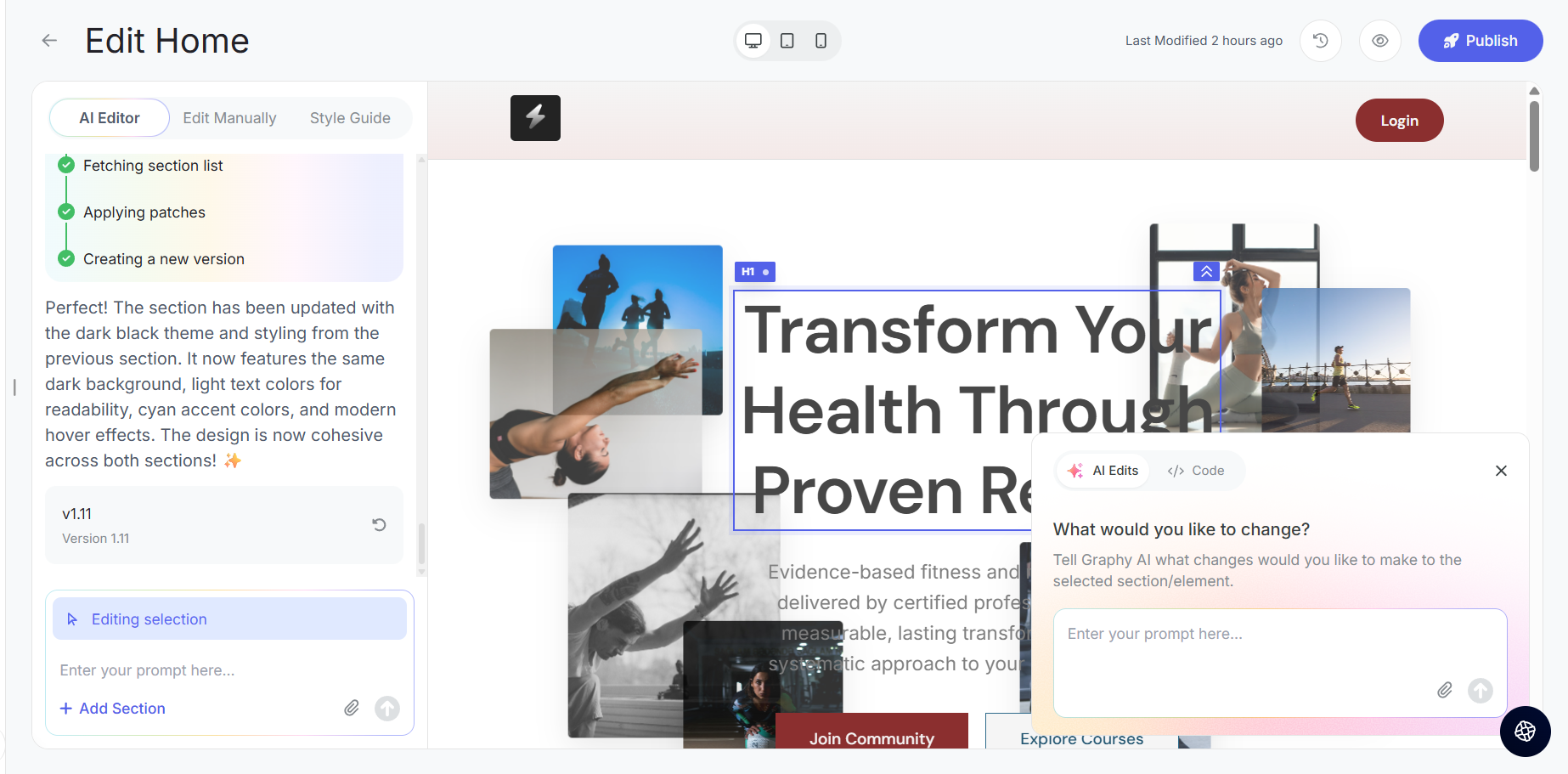
Task: Switch to Code tab in popup
Action: coord(1196,471)
